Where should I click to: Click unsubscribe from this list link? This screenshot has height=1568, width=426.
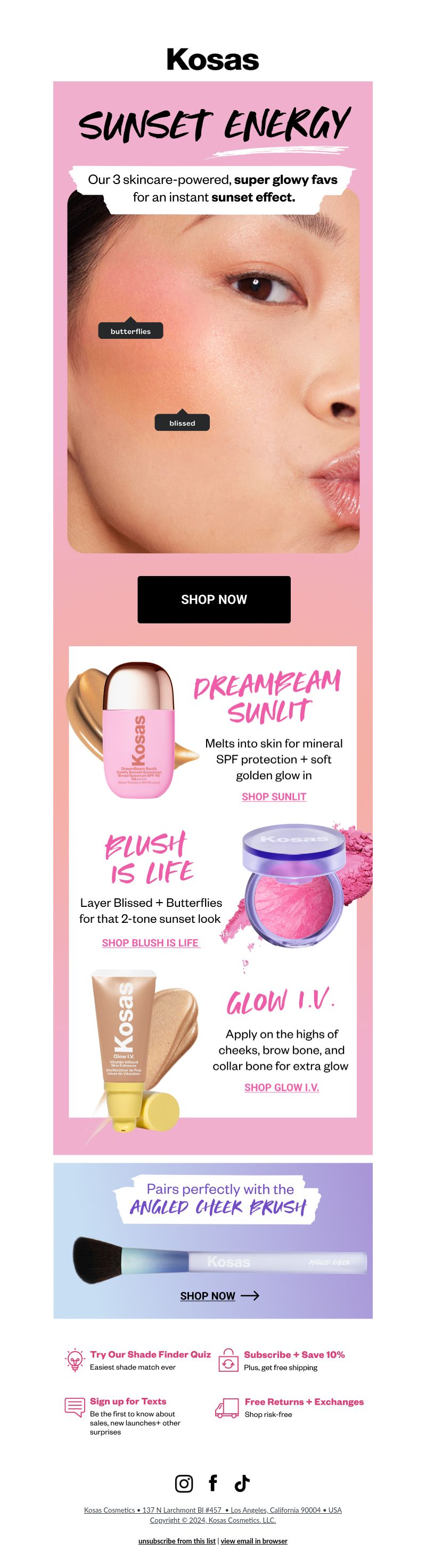[x=177, y=1541]
